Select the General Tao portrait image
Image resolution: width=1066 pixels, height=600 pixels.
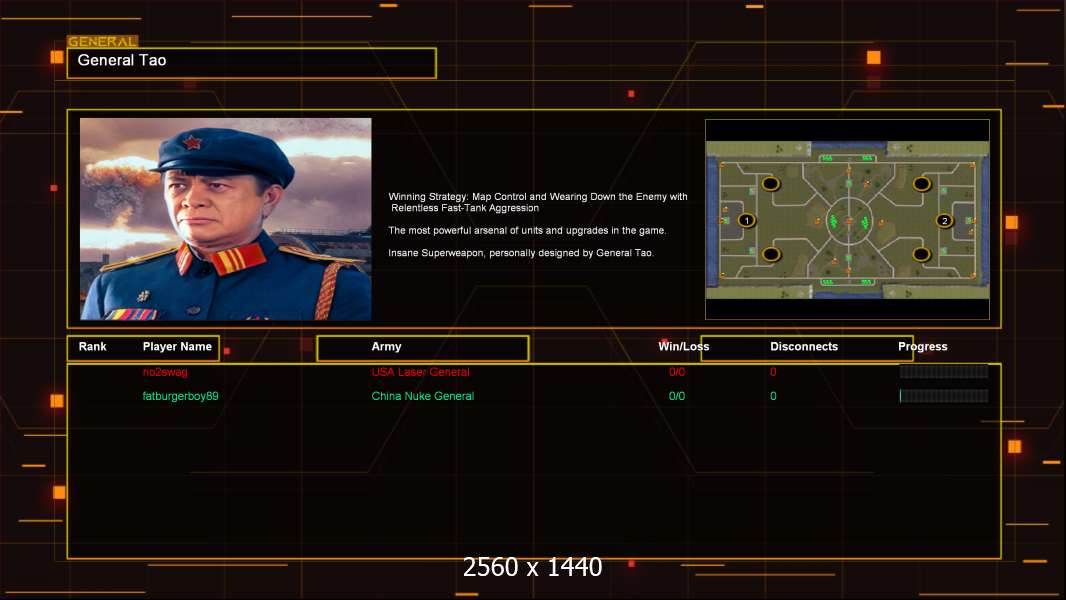(226, 219)
